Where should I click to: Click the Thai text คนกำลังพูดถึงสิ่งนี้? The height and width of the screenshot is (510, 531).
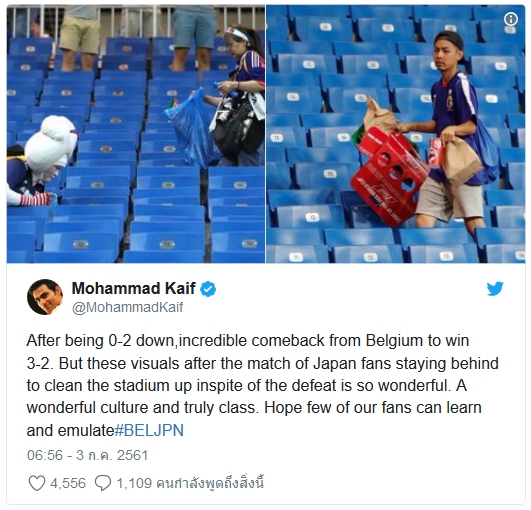[x=210, y=483]
